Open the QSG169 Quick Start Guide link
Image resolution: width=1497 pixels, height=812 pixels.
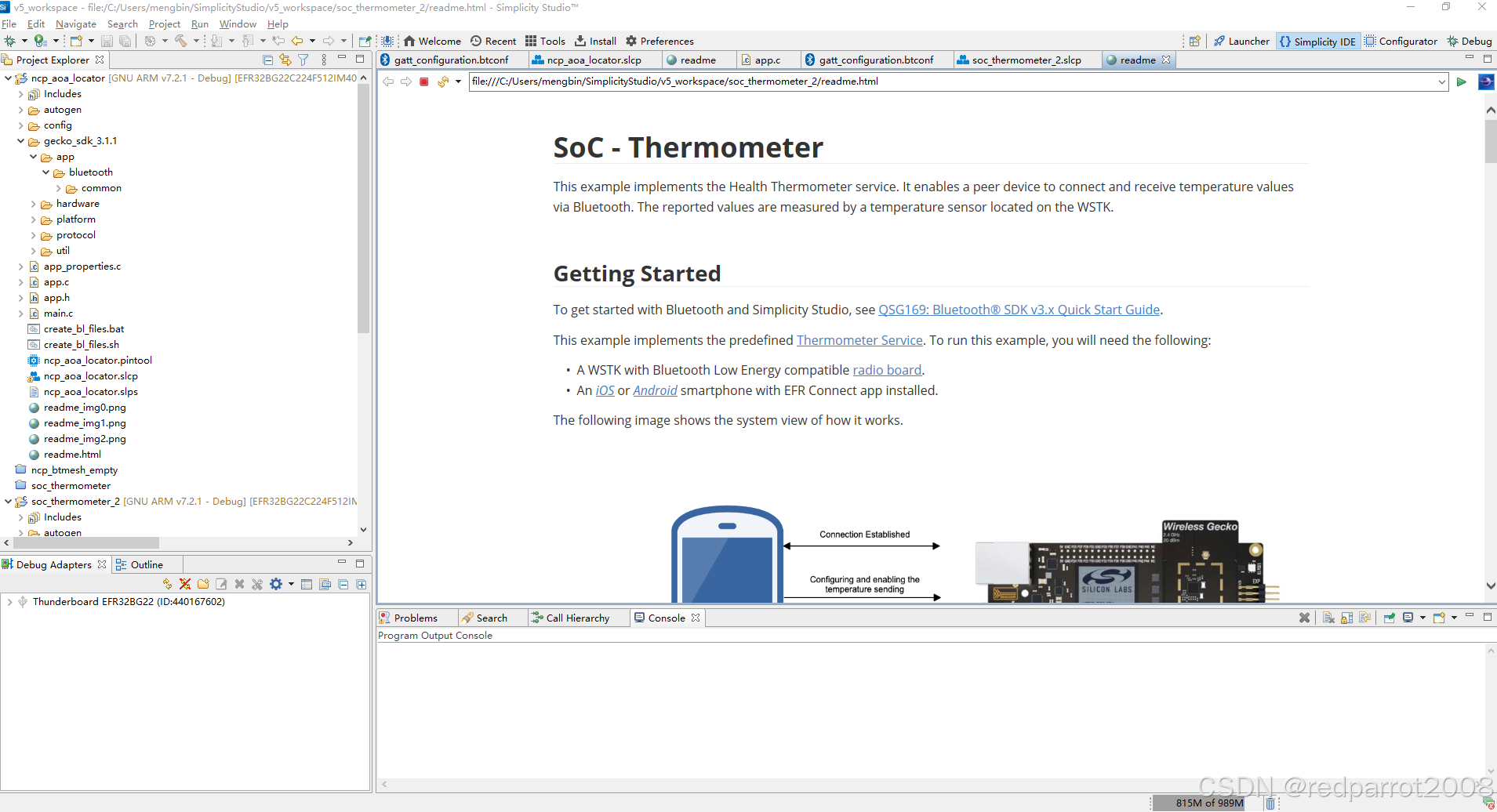tap(1019, 310)
